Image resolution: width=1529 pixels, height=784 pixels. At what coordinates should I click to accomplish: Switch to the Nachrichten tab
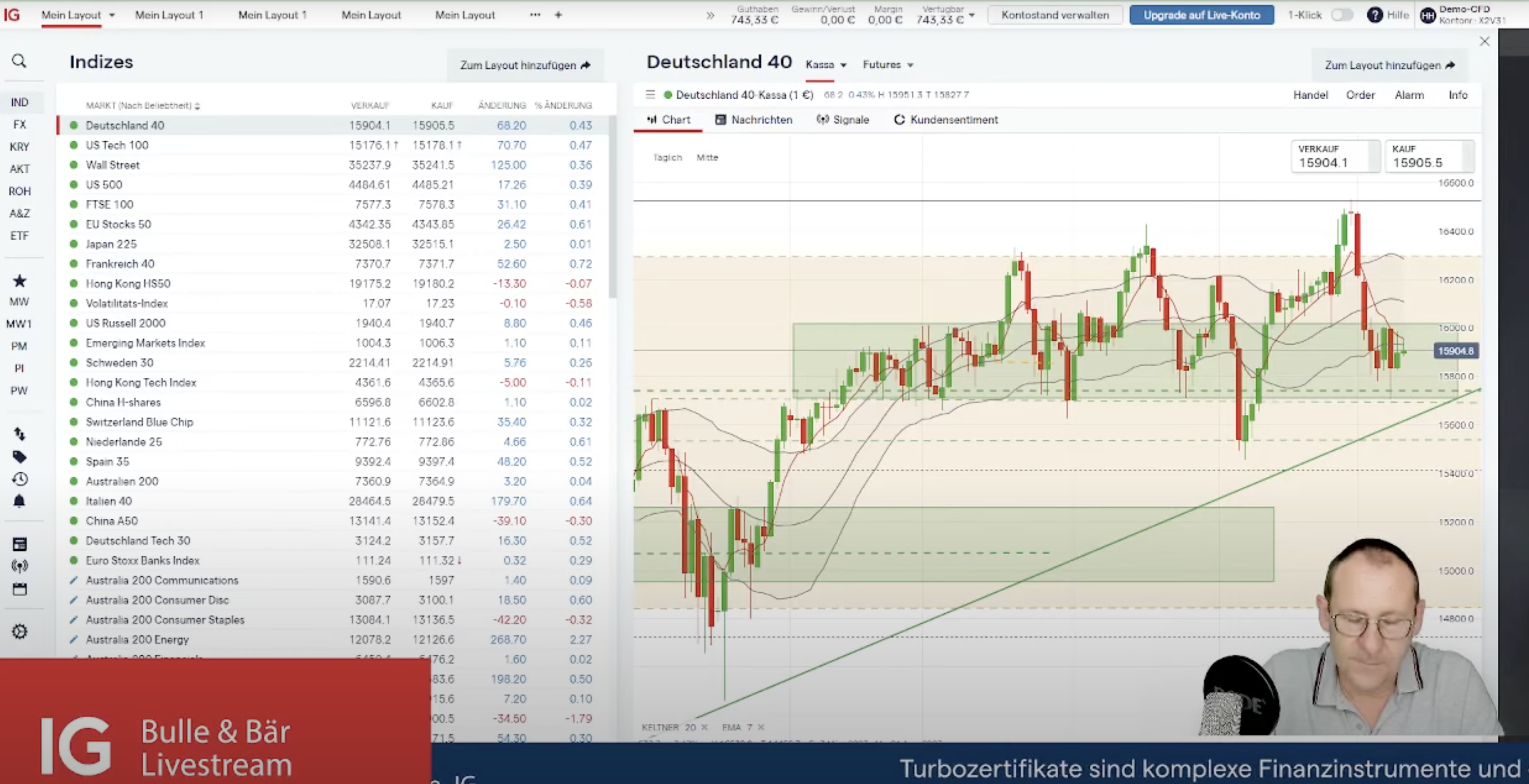753,120
